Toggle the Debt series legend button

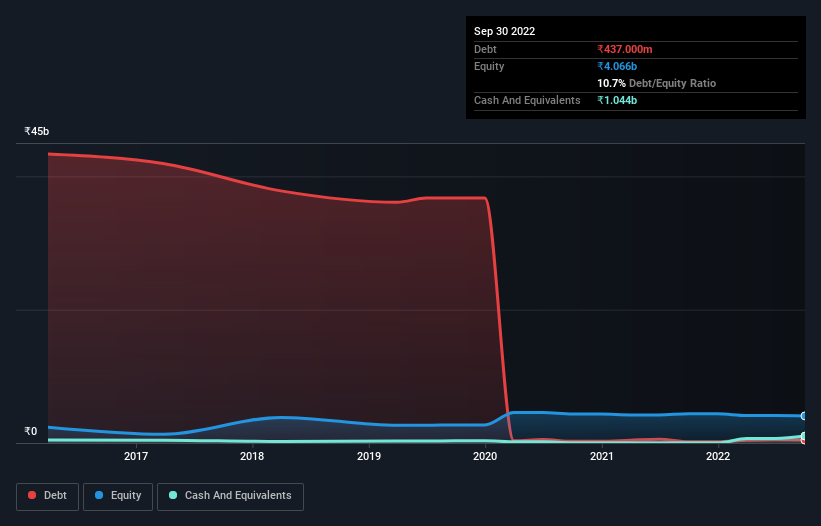(47, 496)
